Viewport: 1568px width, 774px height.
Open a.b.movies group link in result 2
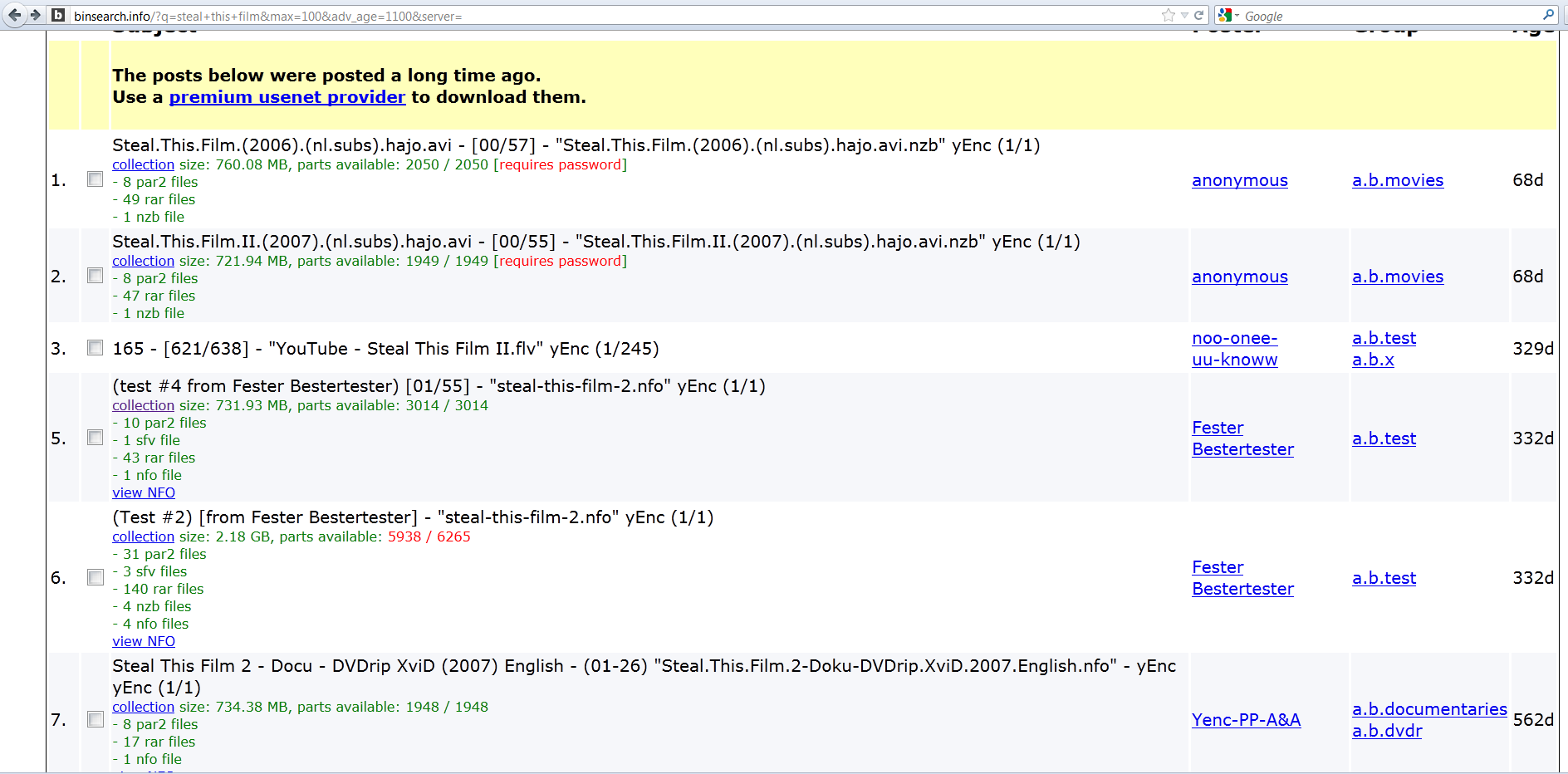coord(1398,277)
